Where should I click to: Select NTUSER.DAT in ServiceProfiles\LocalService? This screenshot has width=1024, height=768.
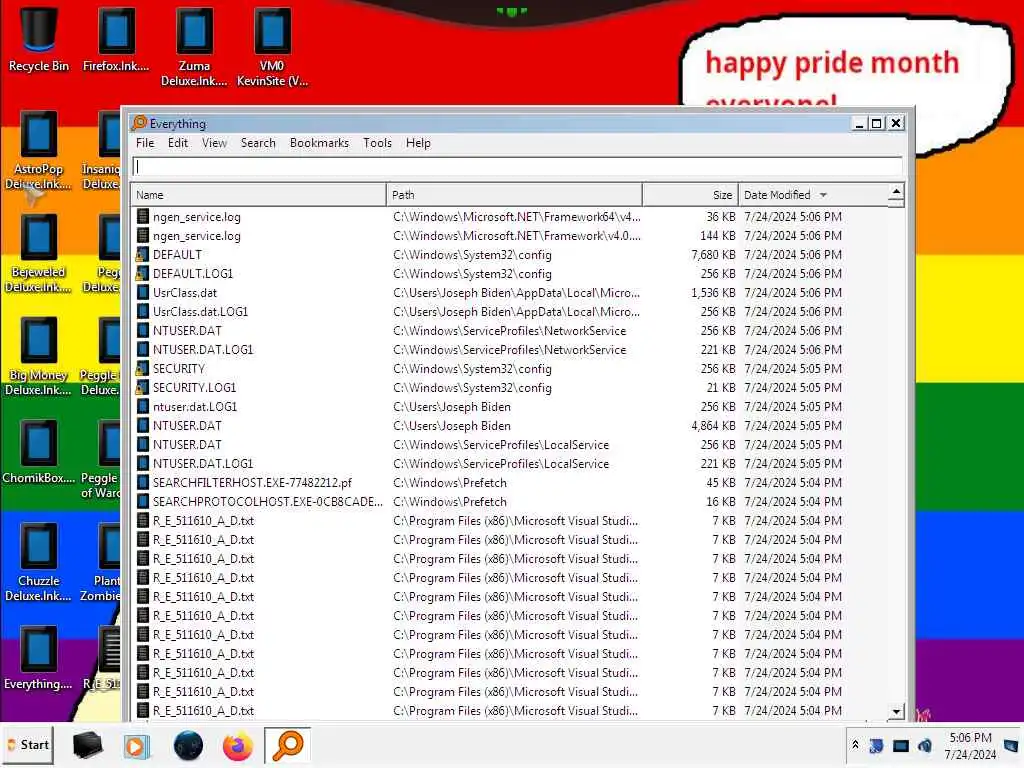click(509, 444)
